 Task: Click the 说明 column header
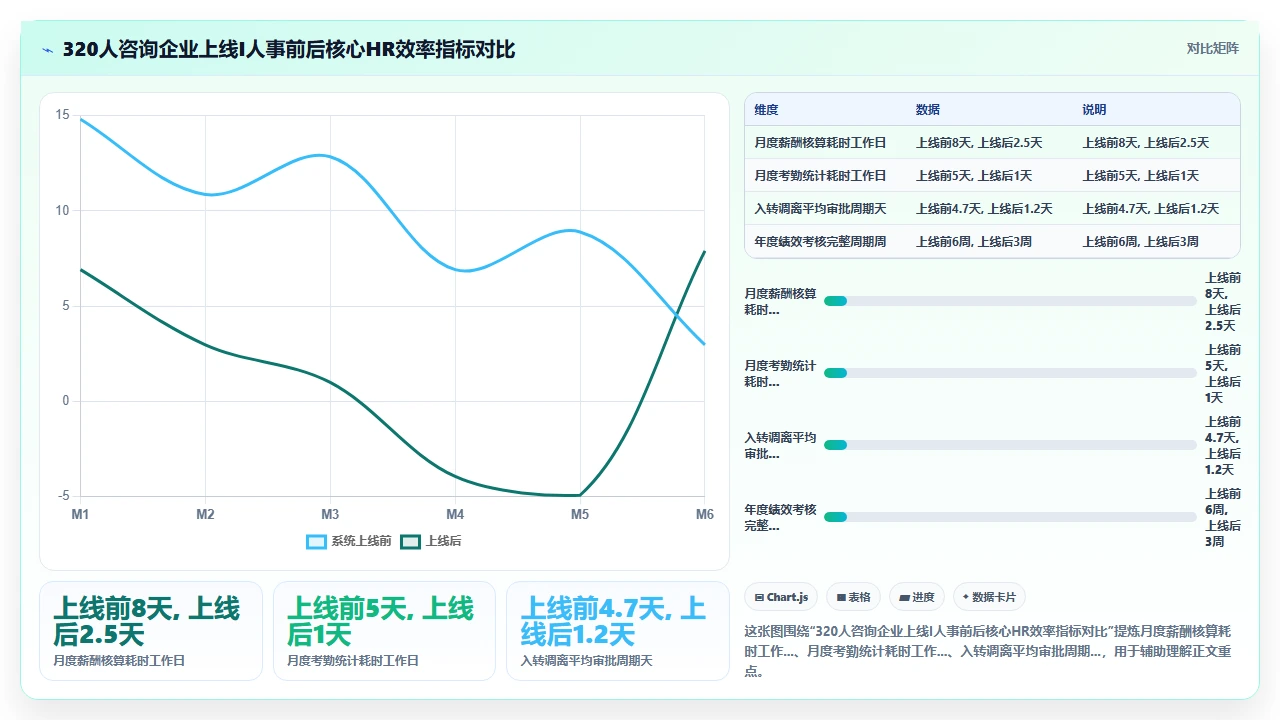[1094, 110]
